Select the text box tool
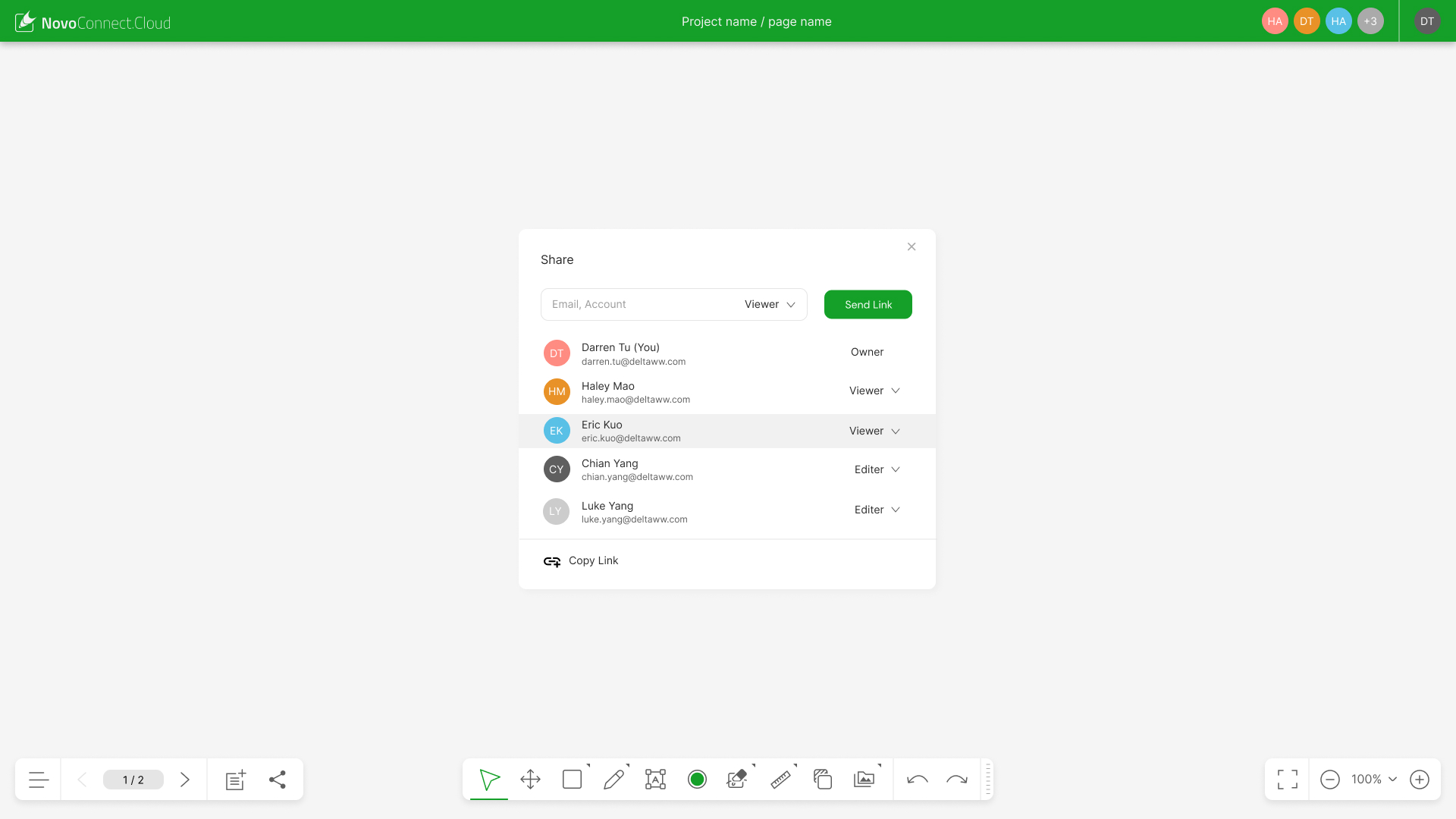The height and width of the screenshot is (819, 1456). pyautogui.click(x=655, y=779)
